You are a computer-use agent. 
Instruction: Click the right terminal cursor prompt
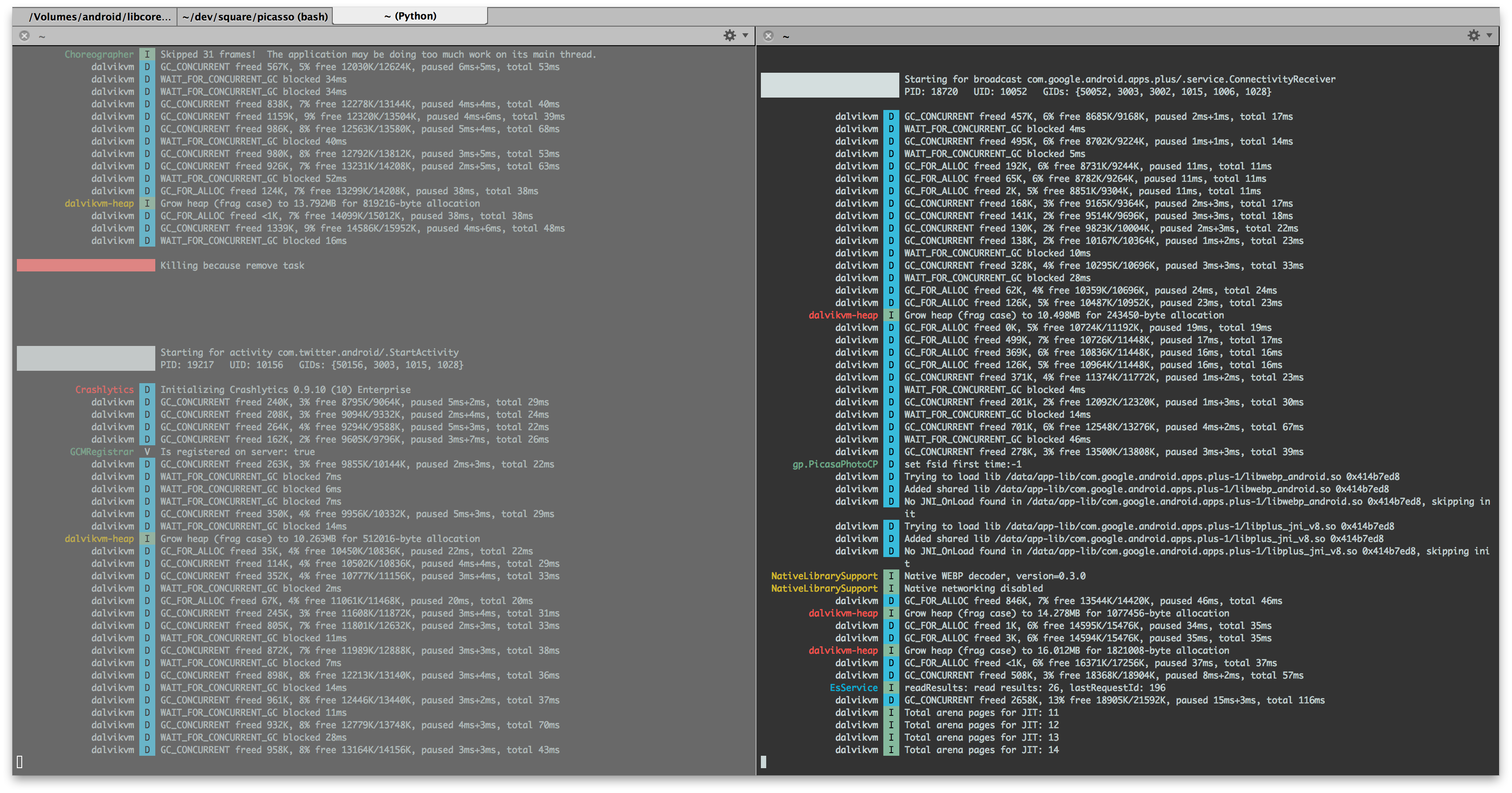click(763, 762)
